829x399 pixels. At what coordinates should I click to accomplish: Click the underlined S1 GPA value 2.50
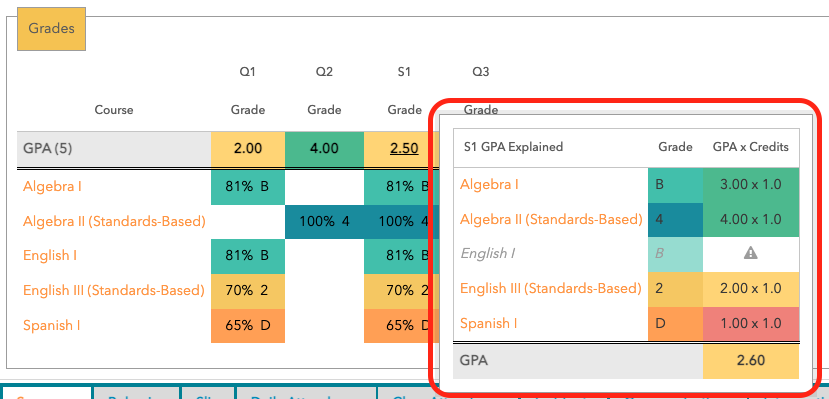tap(404, 149)
